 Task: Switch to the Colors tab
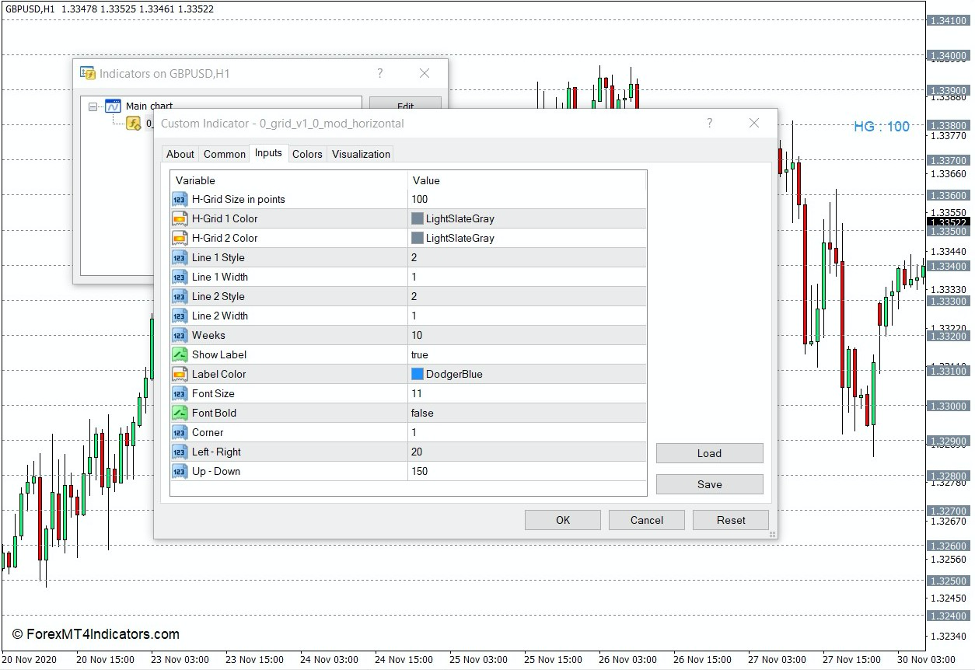(x=307, y=154)
